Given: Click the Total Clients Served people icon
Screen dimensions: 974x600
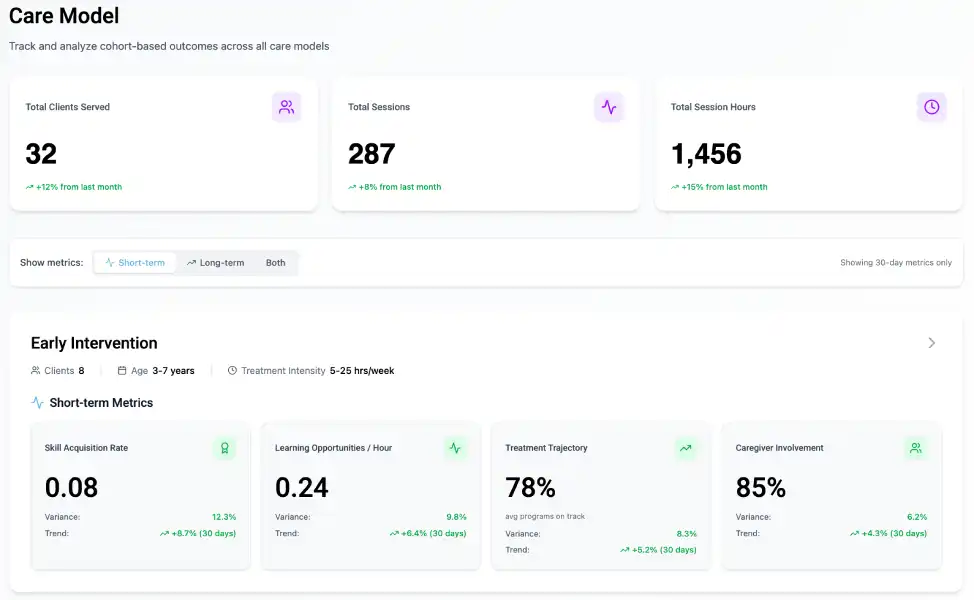Looking at the screenshot, I should (286, 107).
